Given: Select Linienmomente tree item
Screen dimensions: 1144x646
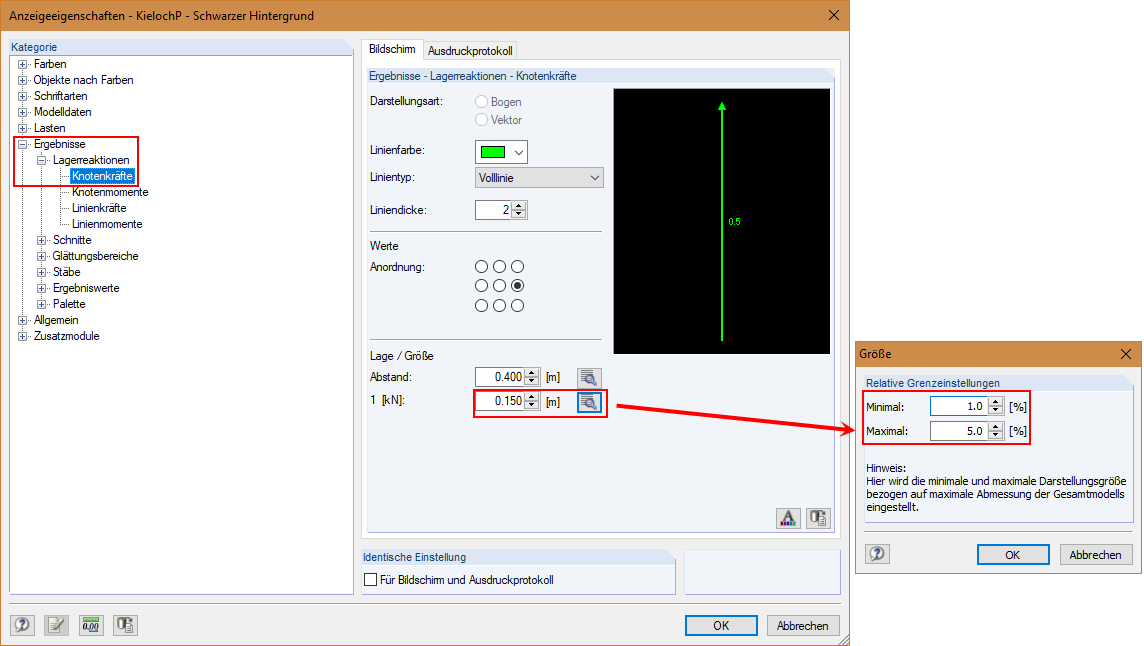Looking at the screenshot, I should tap(107, 224).
